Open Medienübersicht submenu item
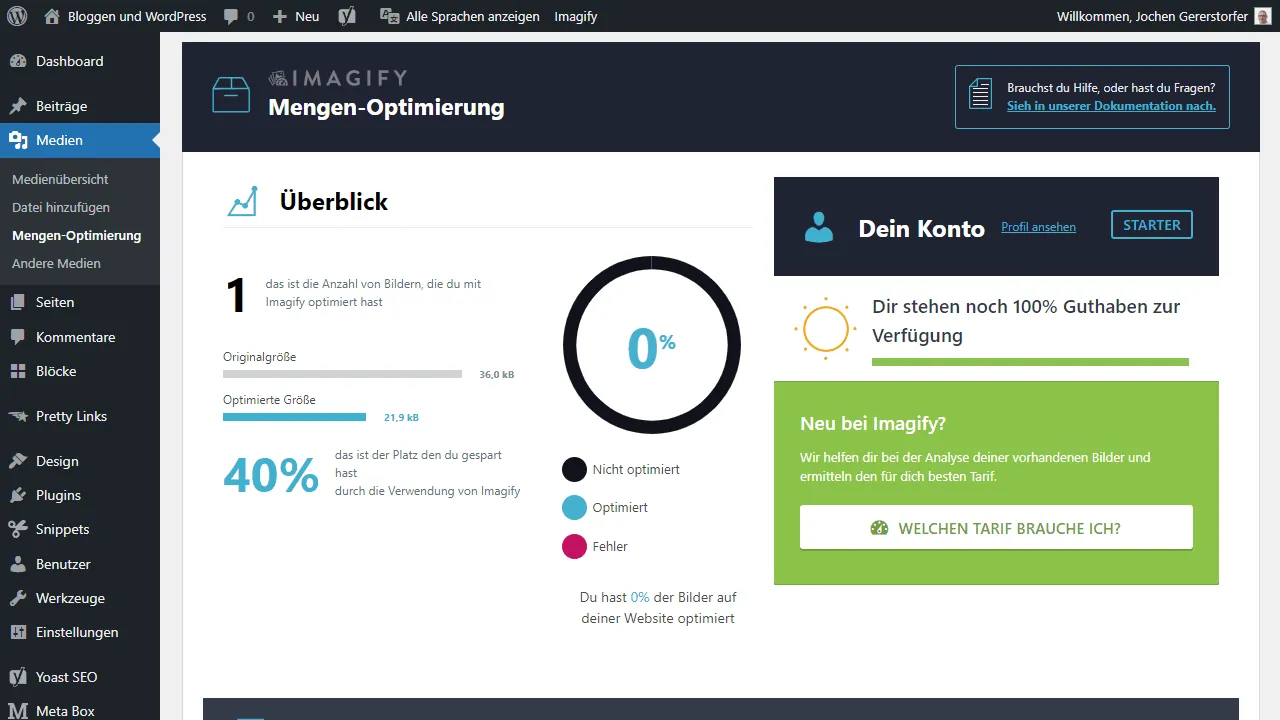The height and width of the screenshot is (720, 1280). click(x=60, y=179)
